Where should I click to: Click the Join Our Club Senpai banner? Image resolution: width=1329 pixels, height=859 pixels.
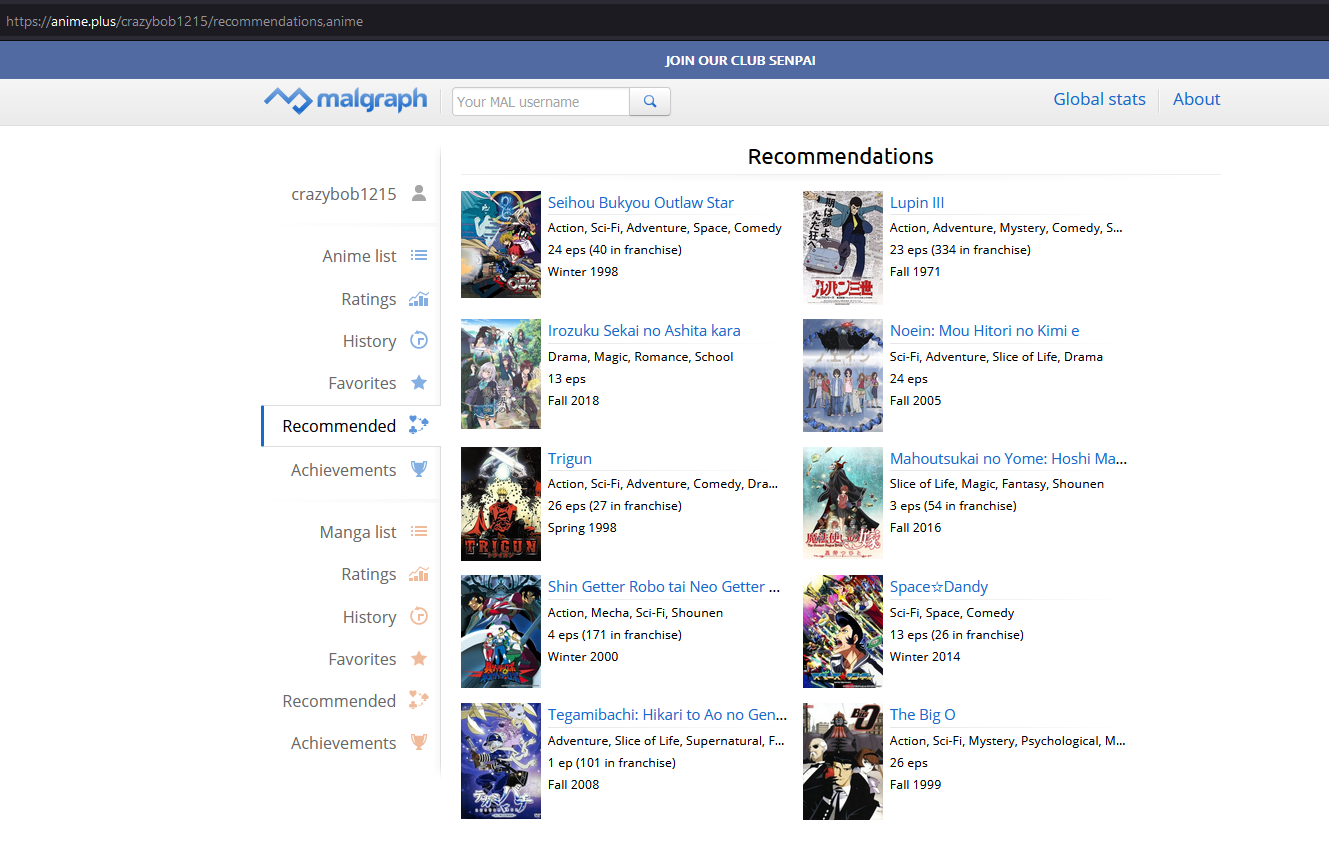[x=740, y=61]
